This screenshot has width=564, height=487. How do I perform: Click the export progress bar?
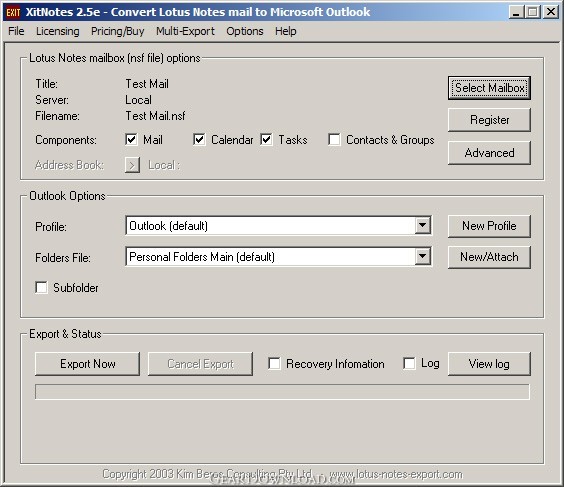click(282, 392)
